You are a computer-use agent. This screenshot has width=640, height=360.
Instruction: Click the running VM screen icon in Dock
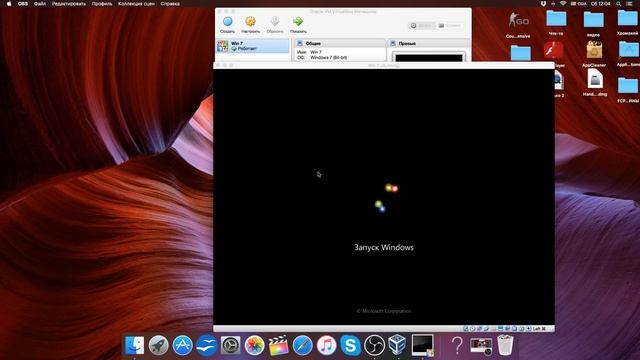click(x=422, y=345)
